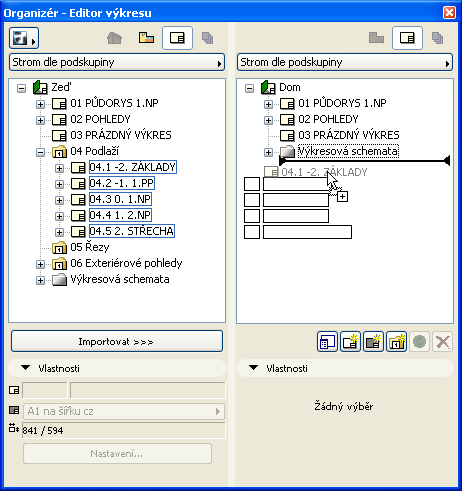Screen dimensions: 462x491
Task: Collapse the right Vlastnosti section
Action: coord(253,368)
